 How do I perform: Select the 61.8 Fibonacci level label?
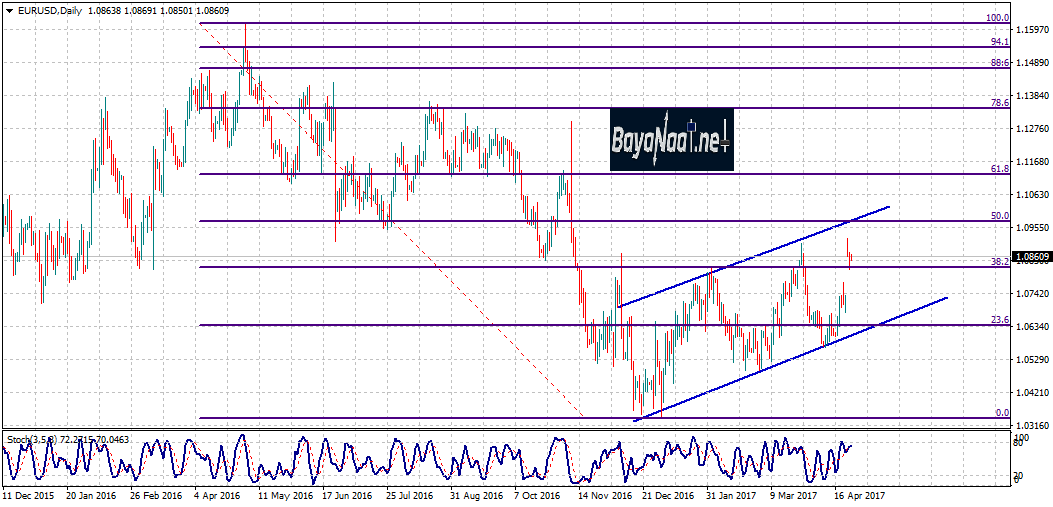coord(999,169)
